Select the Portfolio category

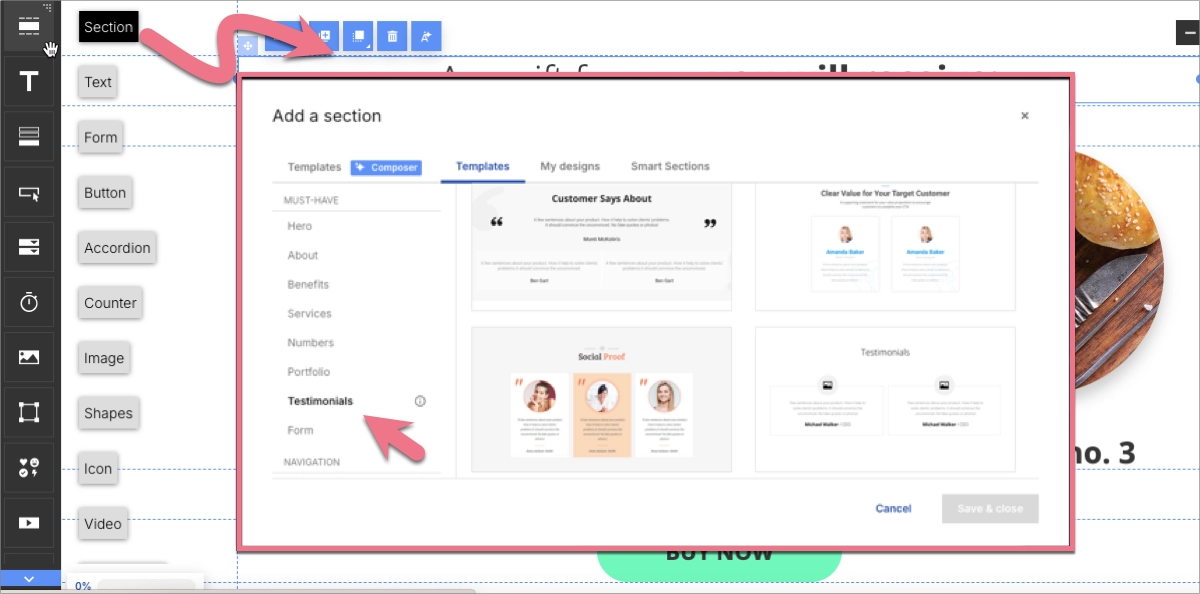click(308, 372)
